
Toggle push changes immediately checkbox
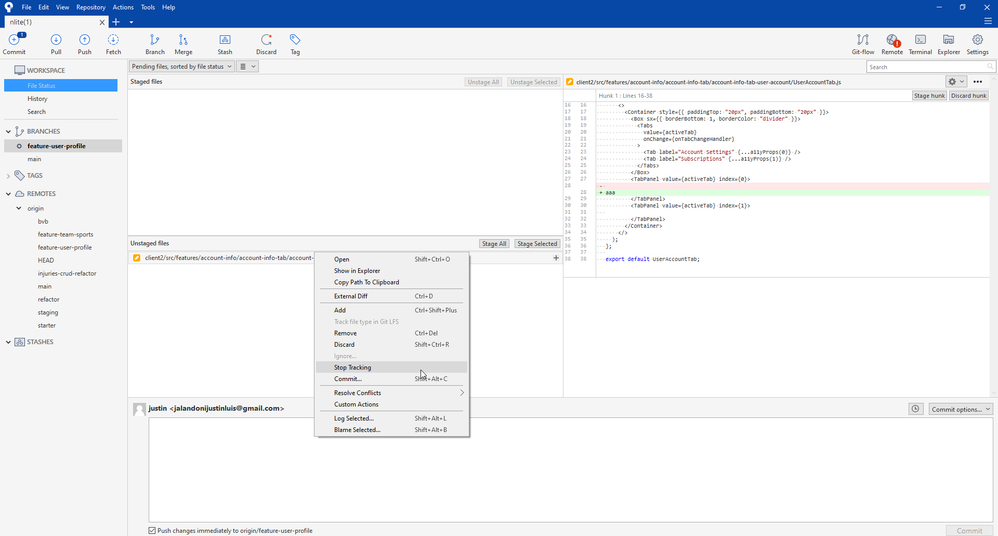point(152,530)
